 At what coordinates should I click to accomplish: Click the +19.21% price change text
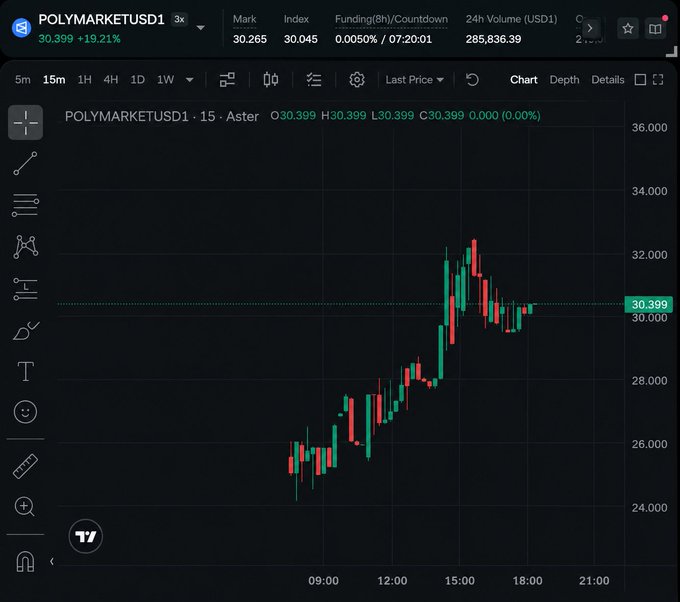pyautogui.click(x=99, y=39)
